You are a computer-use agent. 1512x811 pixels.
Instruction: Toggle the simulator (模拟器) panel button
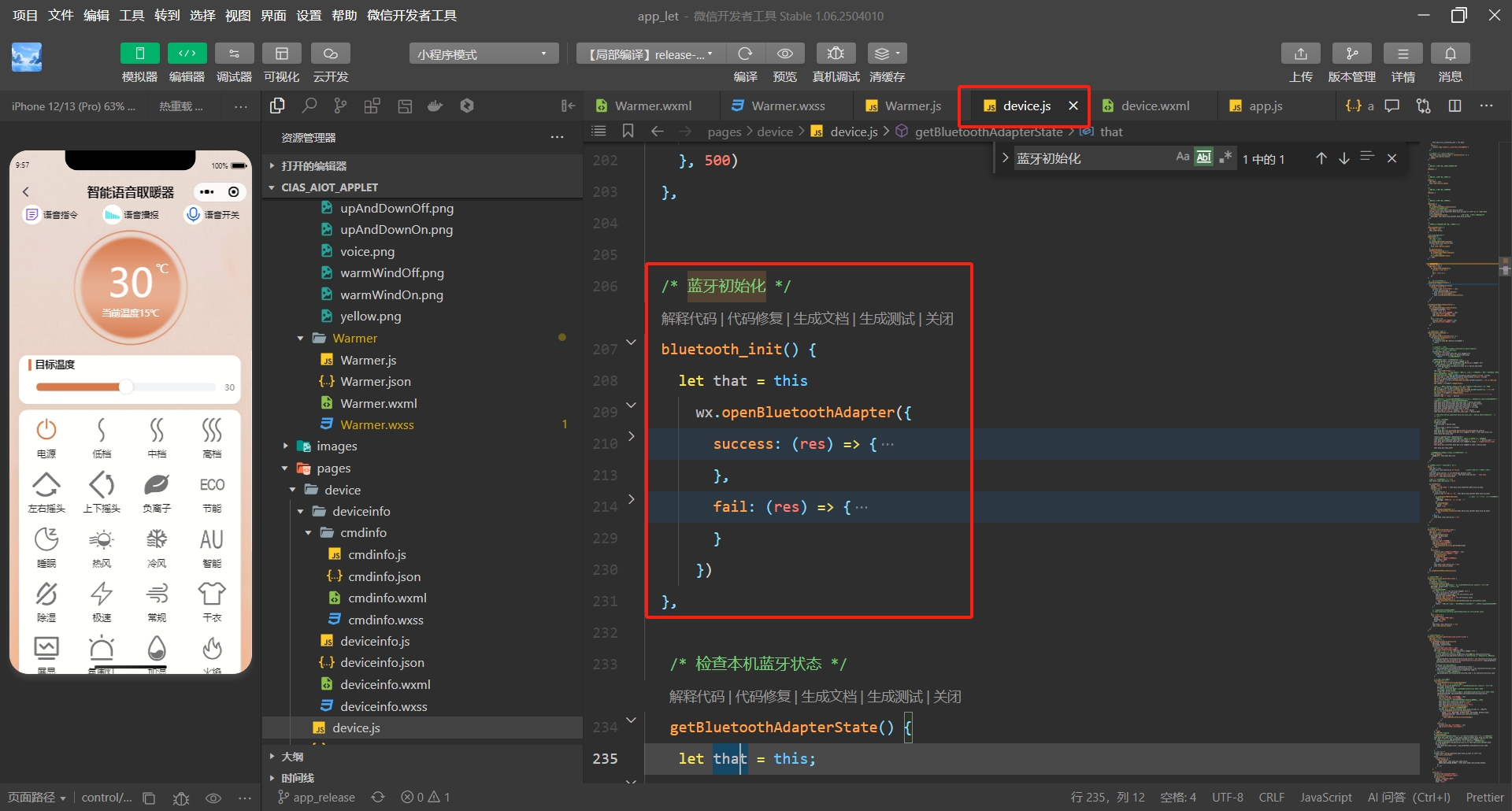tap(139, 54)
